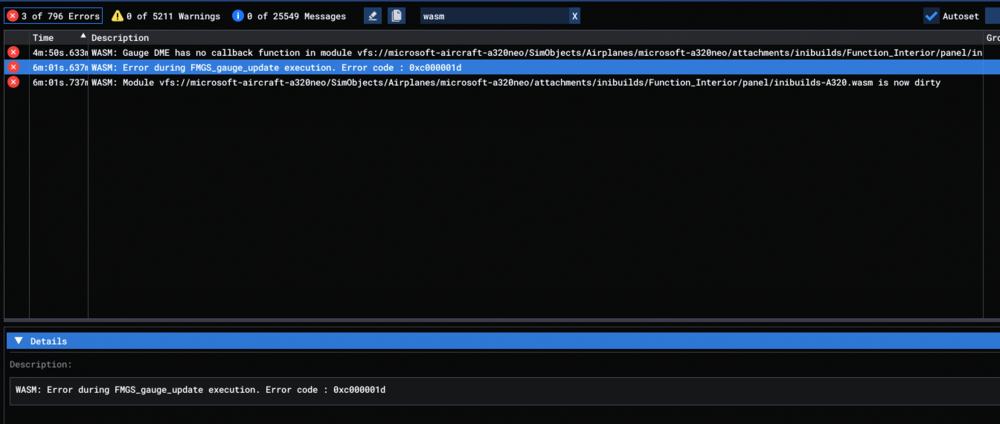Toggle the Messages filter
The image size is (1000, 424).
(289, 16)
